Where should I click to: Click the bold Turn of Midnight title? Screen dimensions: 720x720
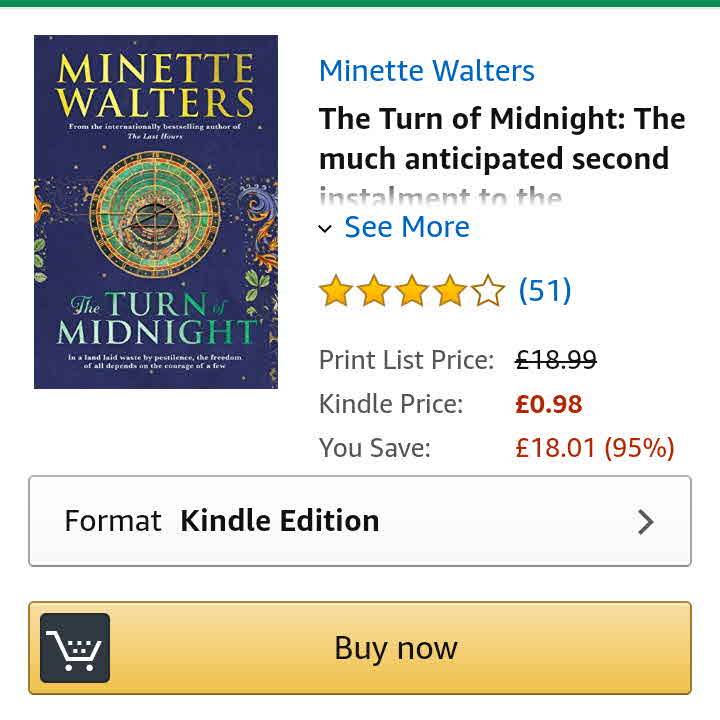coord(502,138)
